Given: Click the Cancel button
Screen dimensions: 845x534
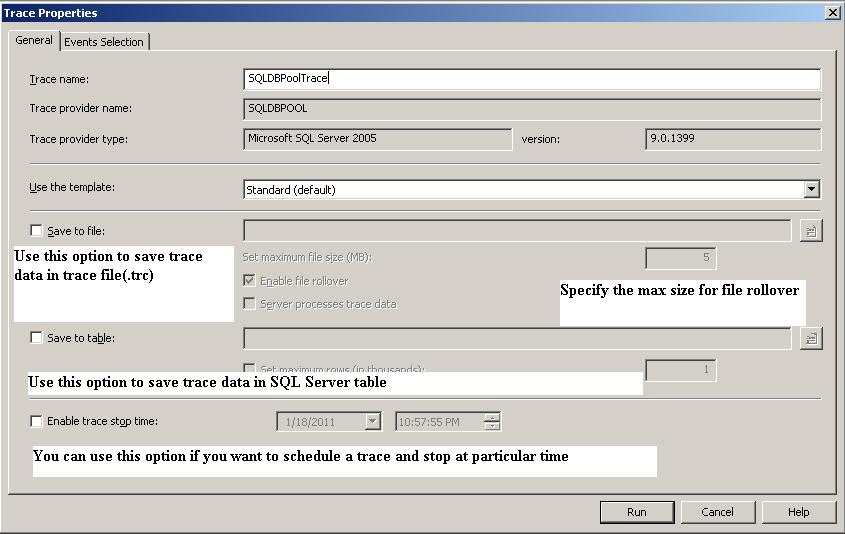Looking at the screenshot, I should pos(717,512).
